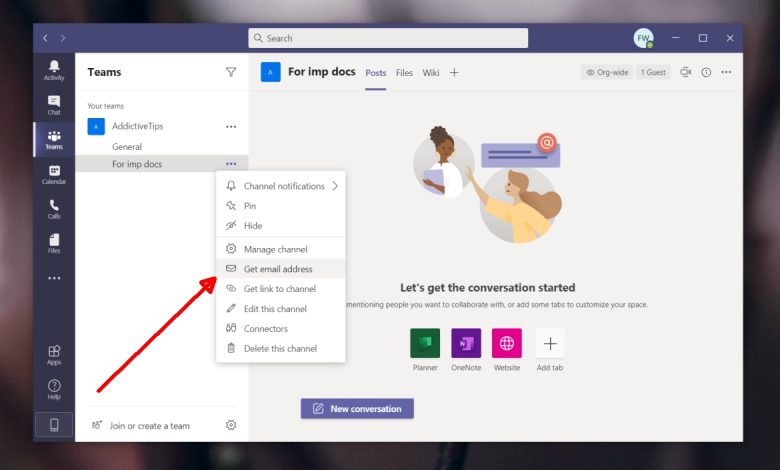The height and width of the screenshot is (470, 780).
Task: Show more apps via sidebar ellipsis
Action: point(54,278)
